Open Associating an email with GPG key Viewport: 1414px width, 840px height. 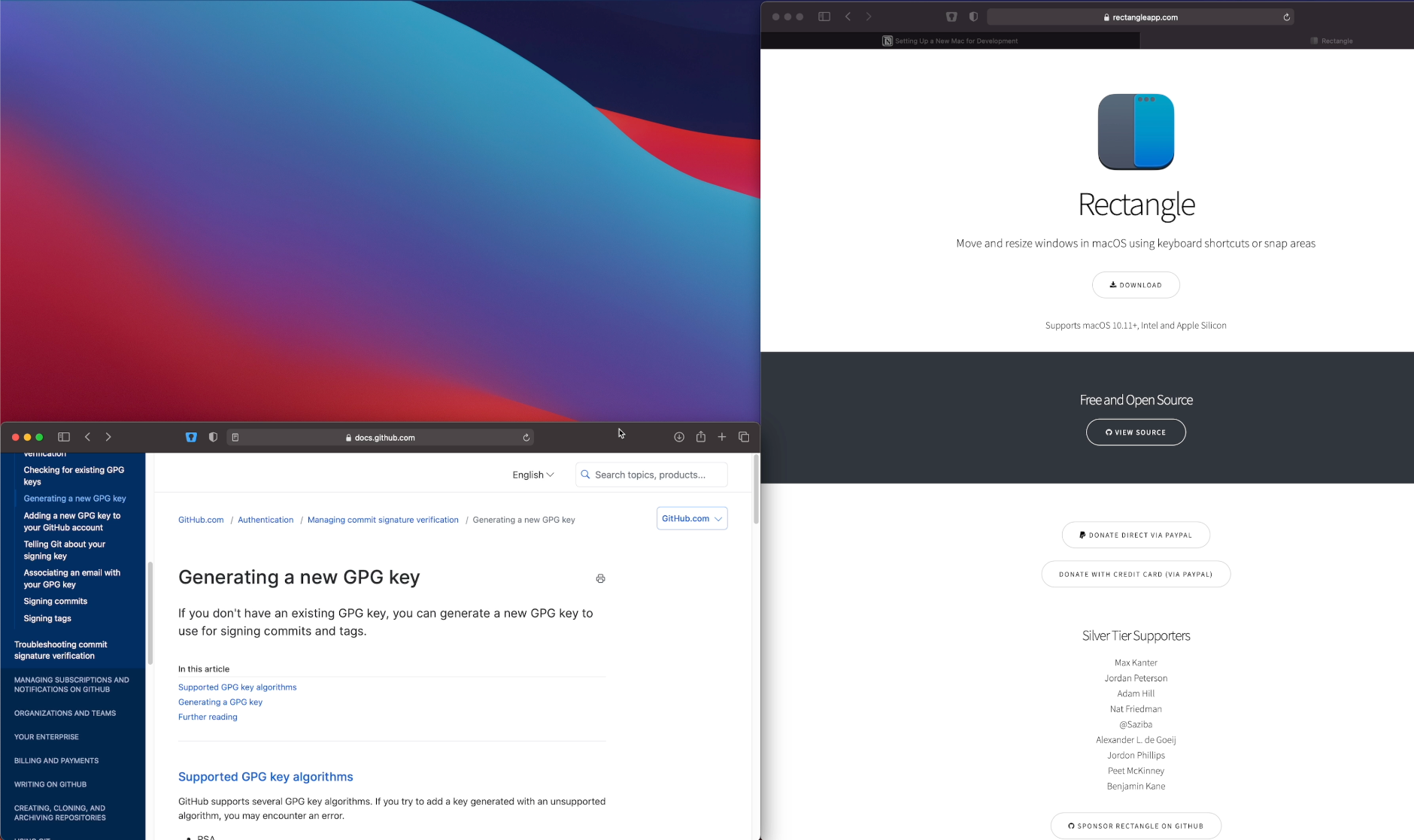point(71,579)
